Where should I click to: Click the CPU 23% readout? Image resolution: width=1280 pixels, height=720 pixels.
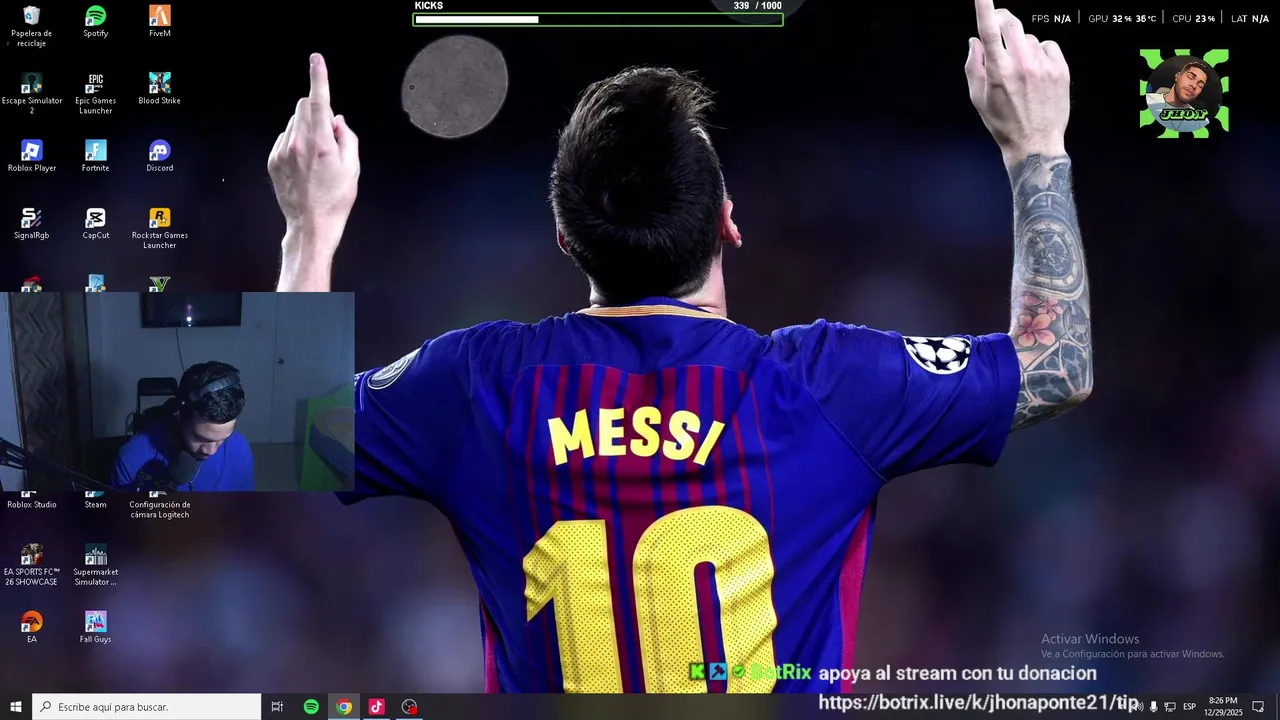pos(1194,19)
